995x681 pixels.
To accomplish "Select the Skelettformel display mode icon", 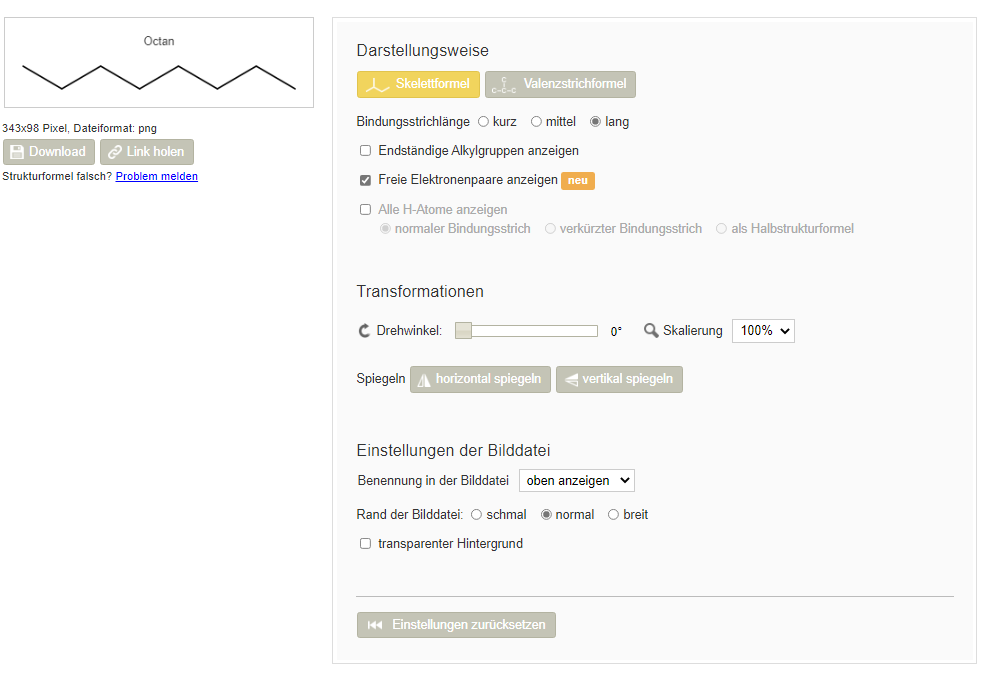I will tap(377, 84).
